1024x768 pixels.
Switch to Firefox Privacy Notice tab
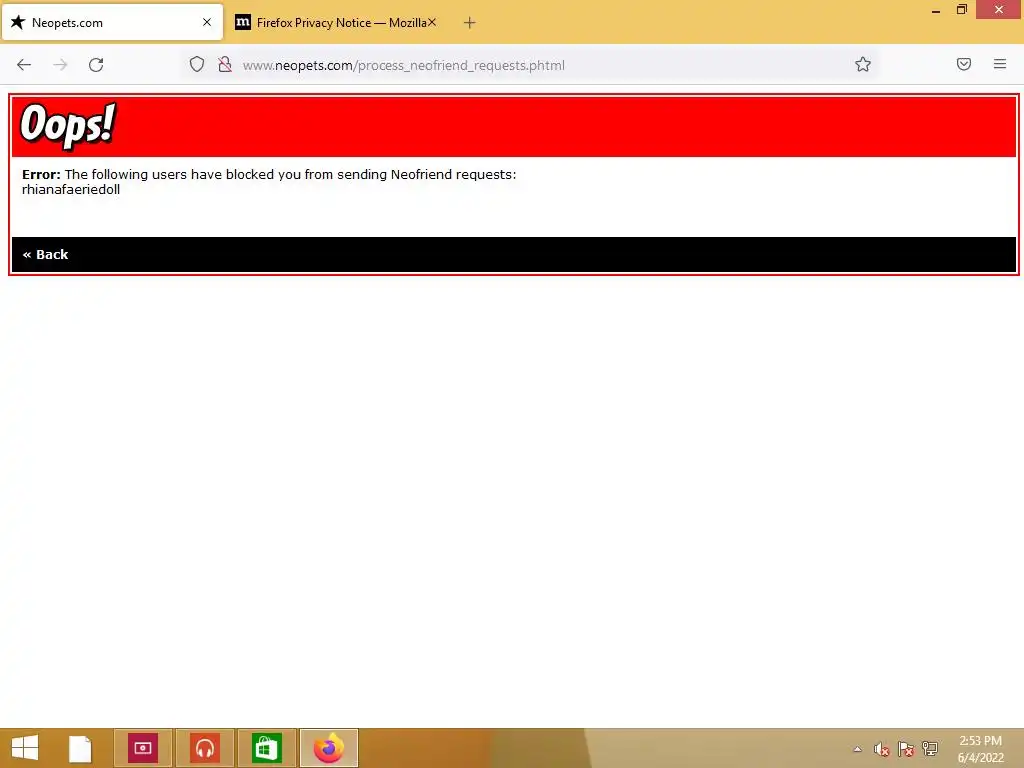336,22
